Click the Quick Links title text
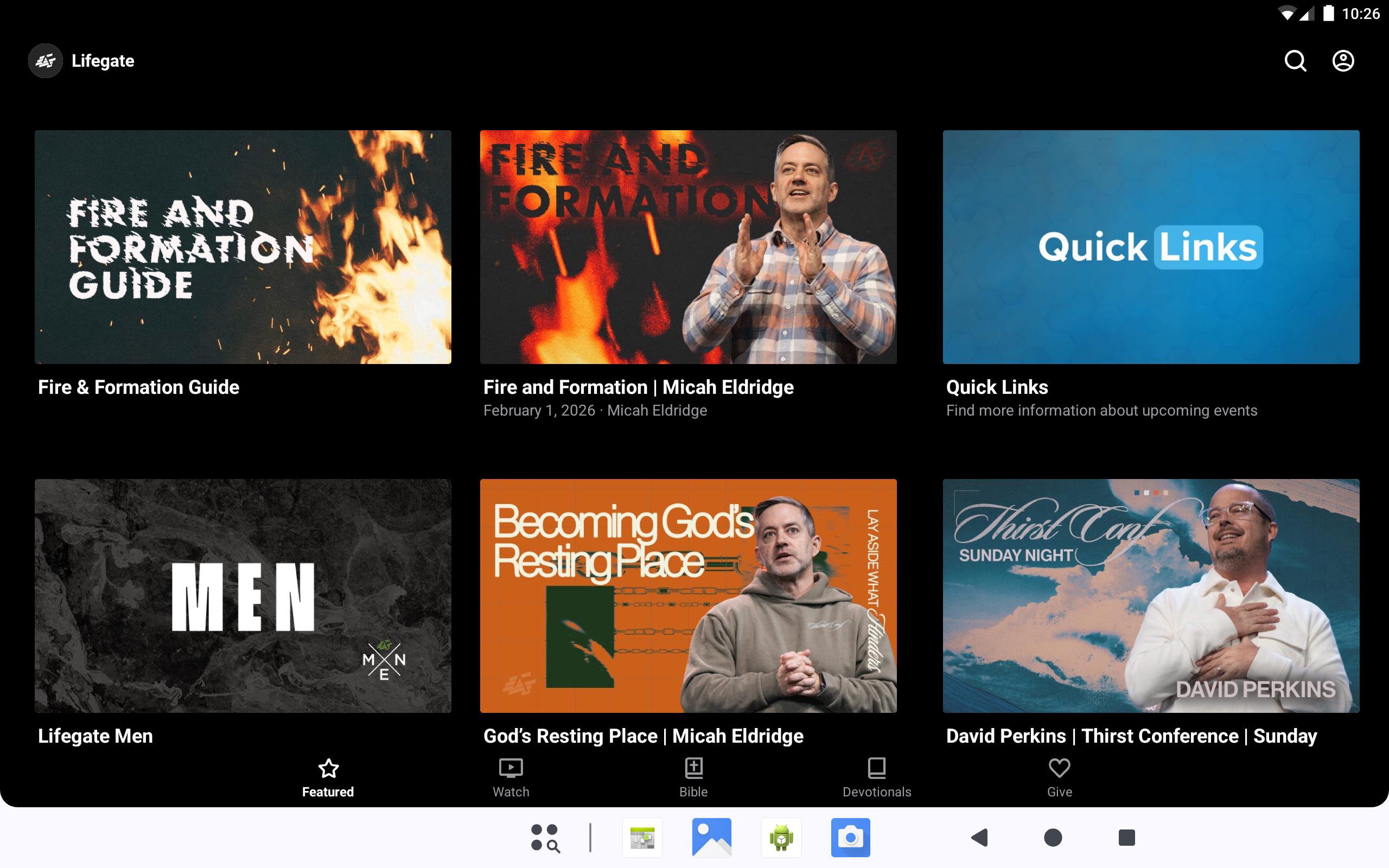The height and width of the screenshot is (868, 1389). click(x=997, y=387)
